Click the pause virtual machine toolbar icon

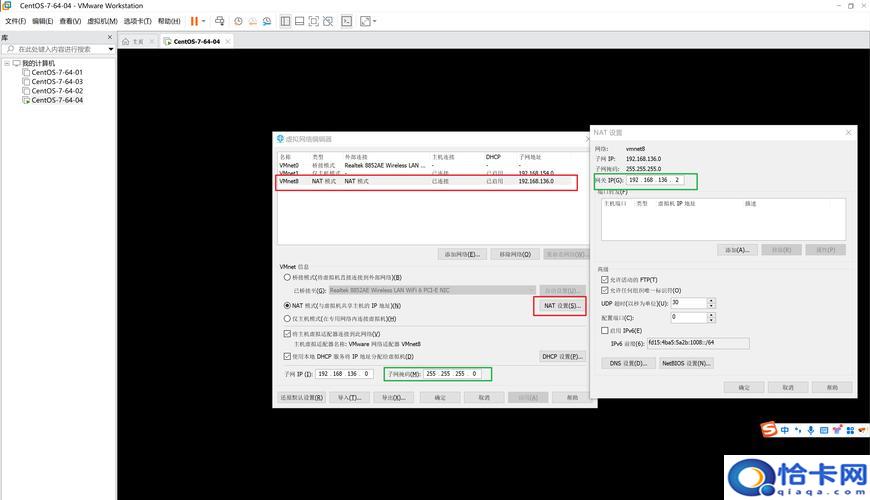[194, 21]
